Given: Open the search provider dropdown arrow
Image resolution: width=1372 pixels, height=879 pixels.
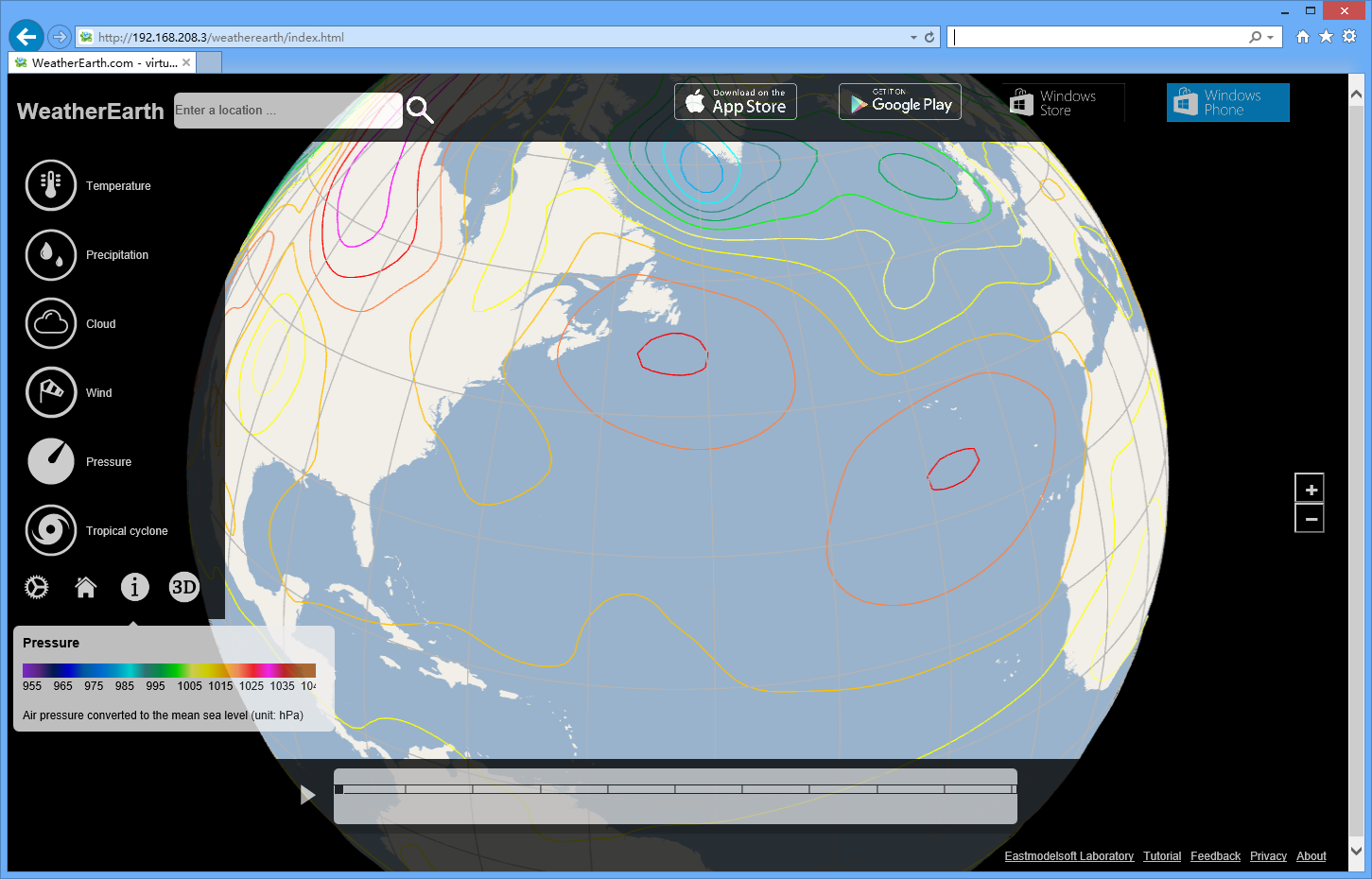Looking at the screenshot, I should [x=1270, y=38].
